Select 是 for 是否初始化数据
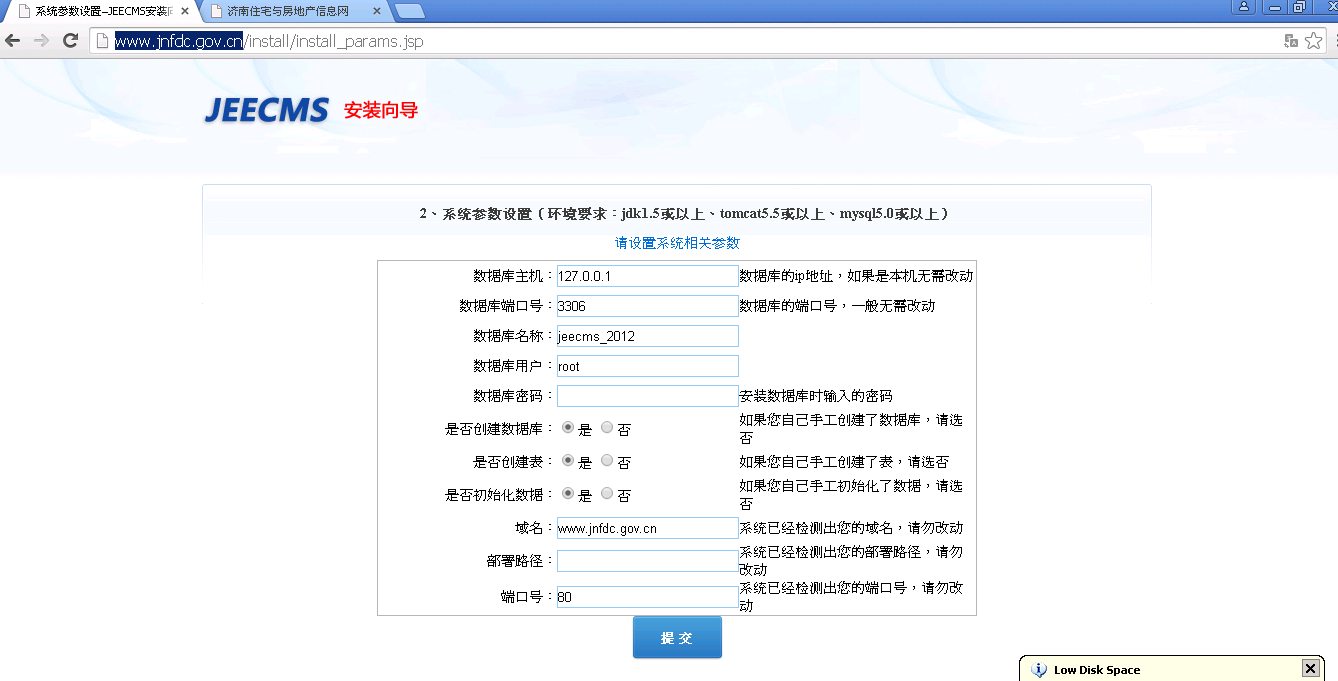Image resolution: width=1338 pixels, height=681 pixels. [568, 494]
